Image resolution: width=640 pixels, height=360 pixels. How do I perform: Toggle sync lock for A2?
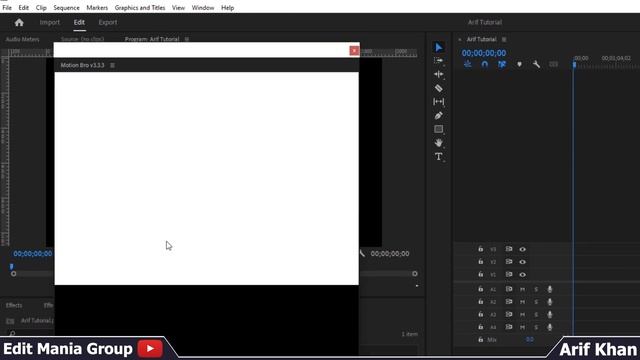pyautogui.click(x=509, y=302)
